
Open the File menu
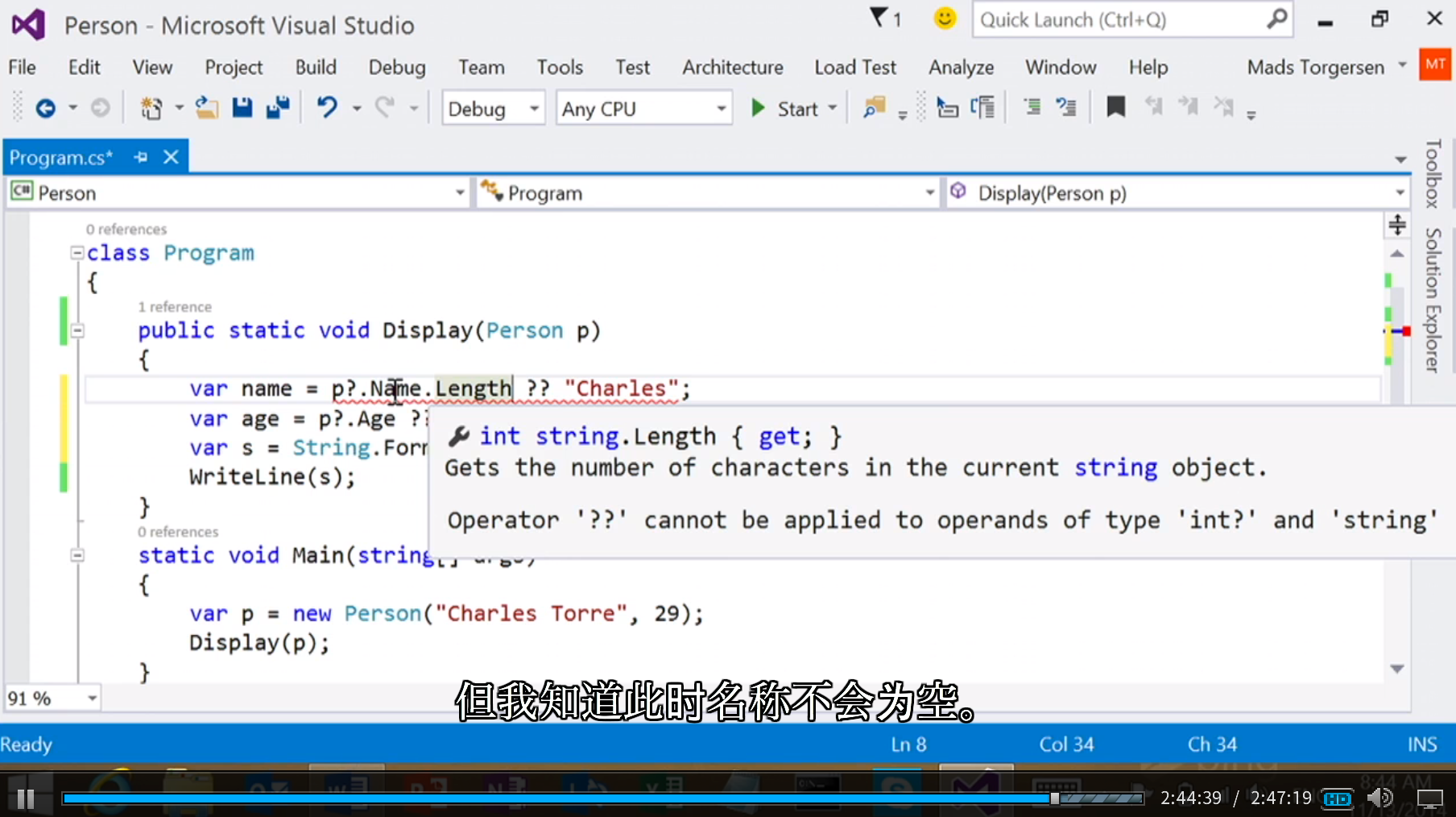click(x=22, y=67)
